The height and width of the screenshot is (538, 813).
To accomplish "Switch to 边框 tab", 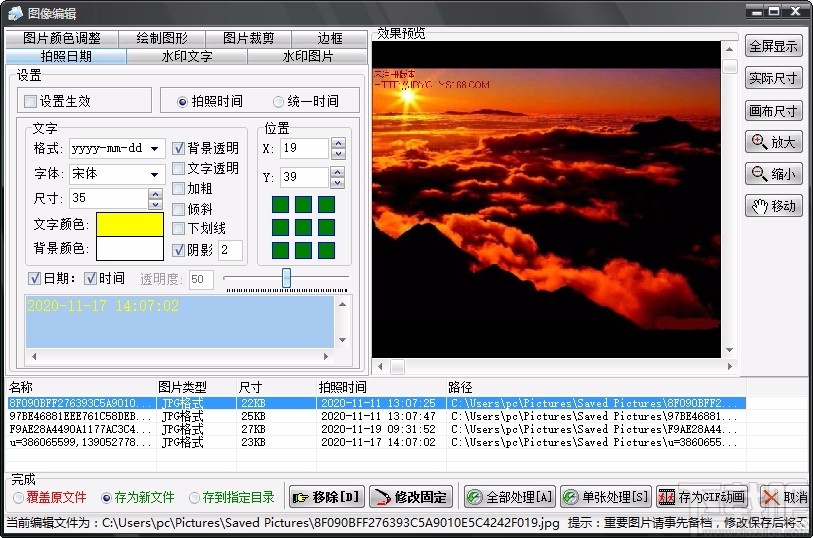I will click(x=330, y=38).
